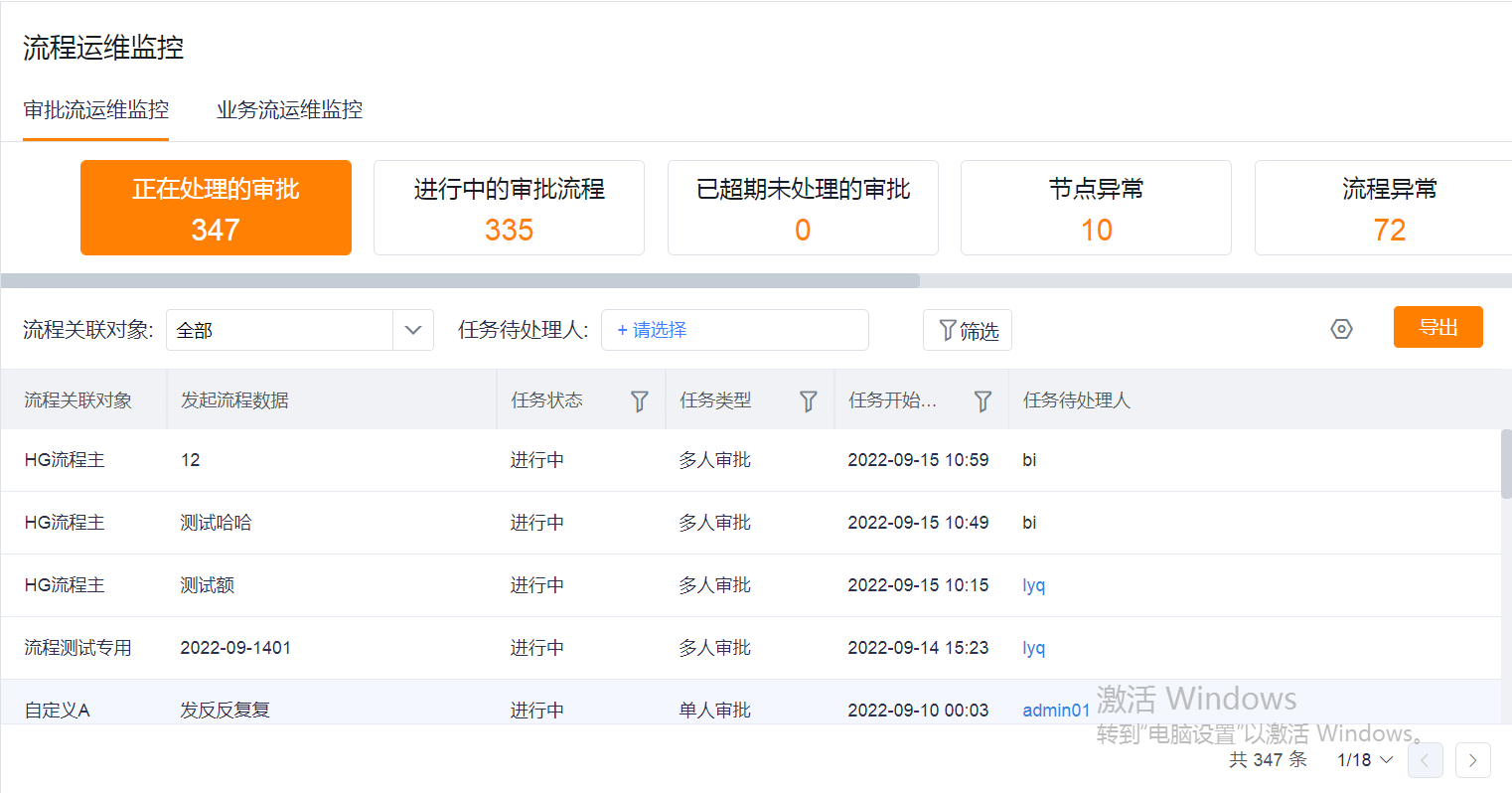
Task: Click the 任务待处理人 column header
Action: click(1077, 400)
